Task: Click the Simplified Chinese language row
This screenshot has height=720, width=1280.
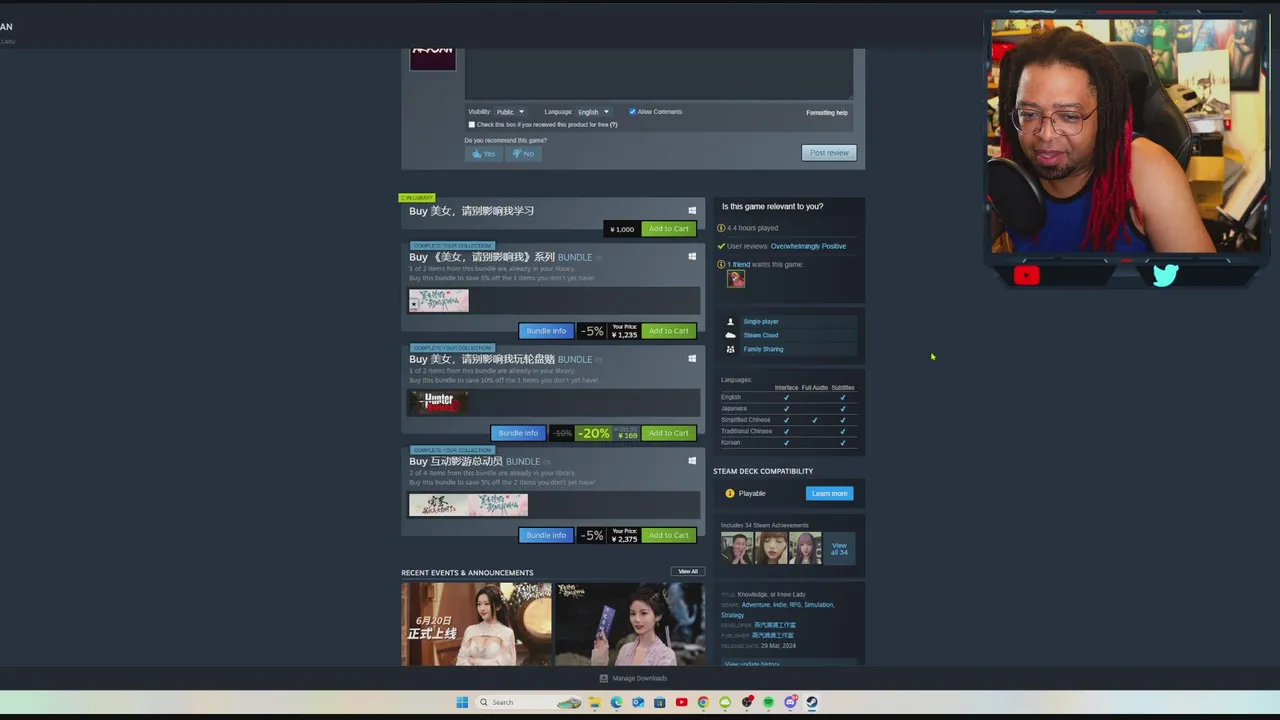Action: [x=788, y=420]
